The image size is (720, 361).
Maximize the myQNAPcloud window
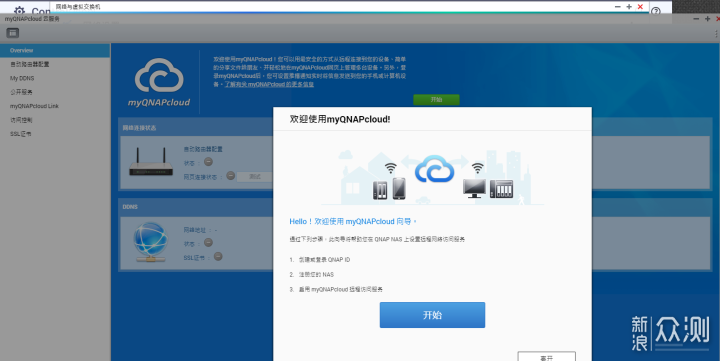point(708,19)
